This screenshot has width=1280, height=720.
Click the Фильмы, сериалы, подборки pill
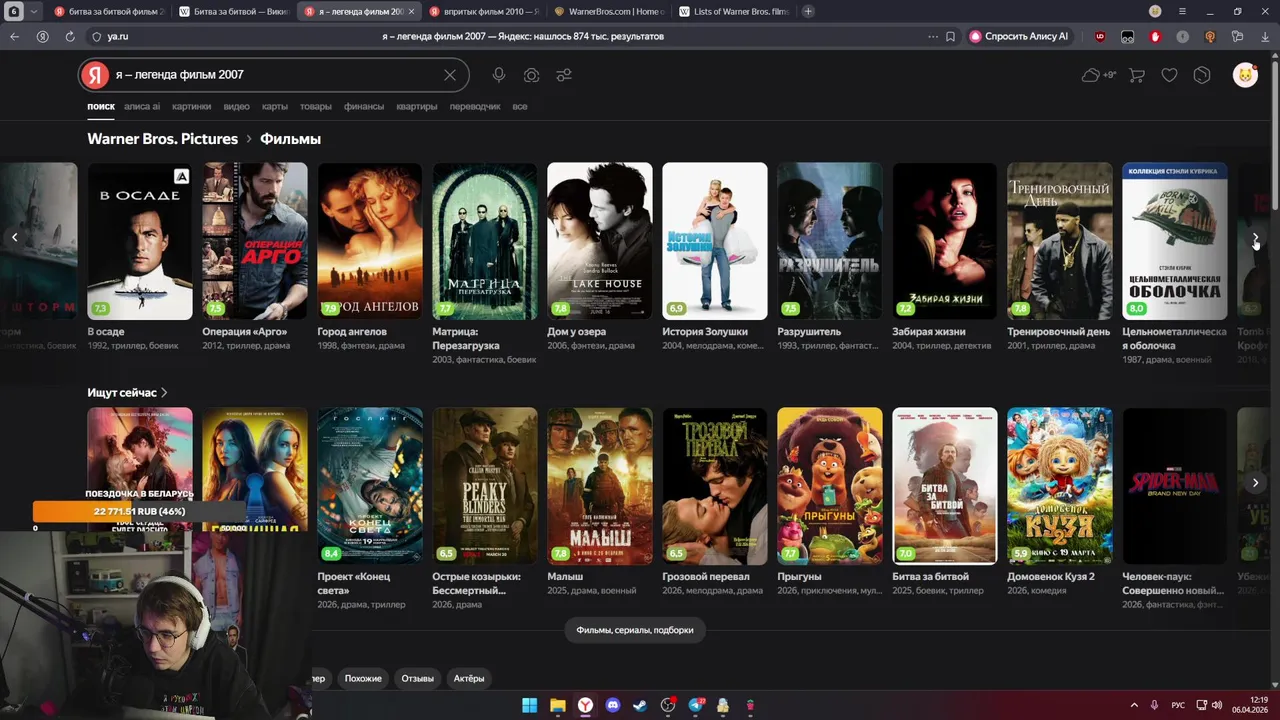635,630
